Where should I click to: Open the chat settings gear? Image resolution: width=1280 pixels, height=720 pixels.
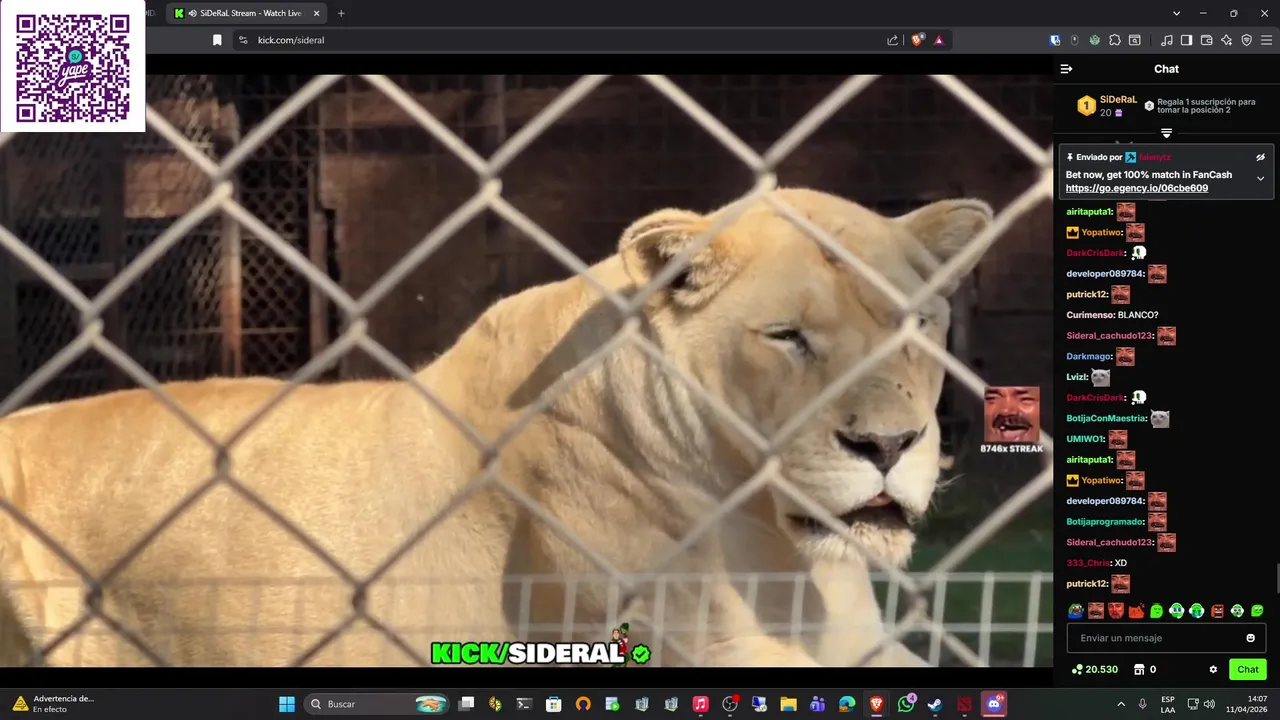click(1213, 669)
